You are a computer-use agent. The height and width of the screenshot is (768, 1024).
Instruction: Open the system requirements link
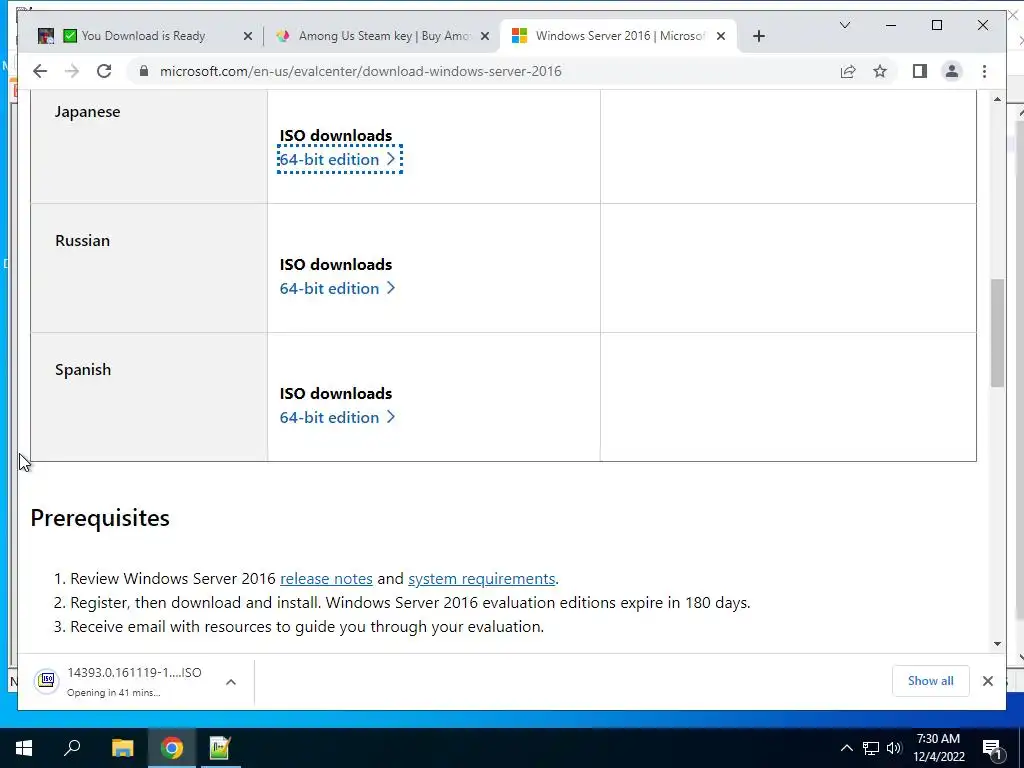481,579
